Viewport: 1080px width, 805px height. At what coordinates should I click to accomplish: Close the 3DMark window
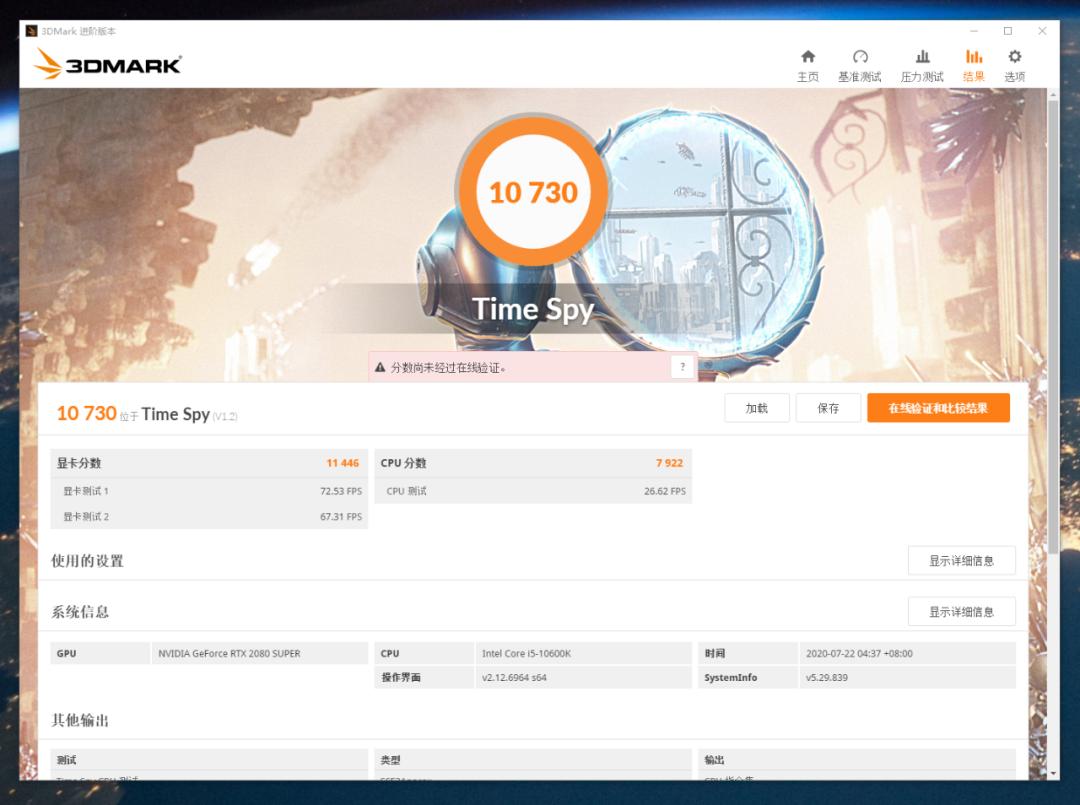click(1042, 31)
